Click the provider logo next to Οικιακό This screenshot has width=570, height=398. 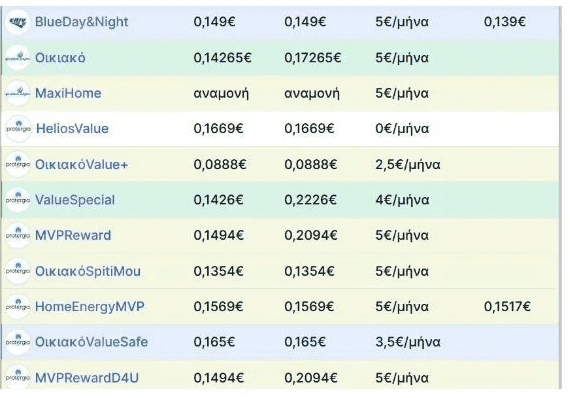click(x=17, y=57)
